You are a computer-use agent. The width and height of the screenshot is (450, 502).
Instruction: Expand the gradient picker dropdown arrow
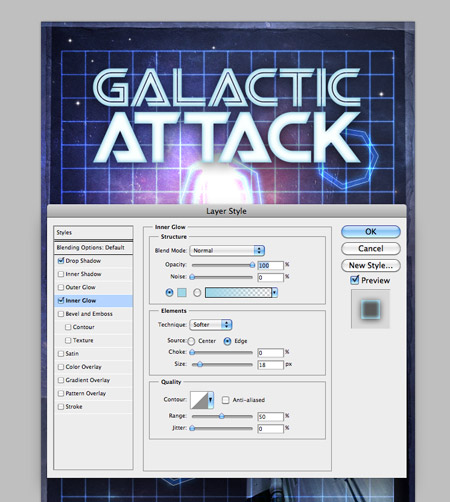tap(275, 293)
